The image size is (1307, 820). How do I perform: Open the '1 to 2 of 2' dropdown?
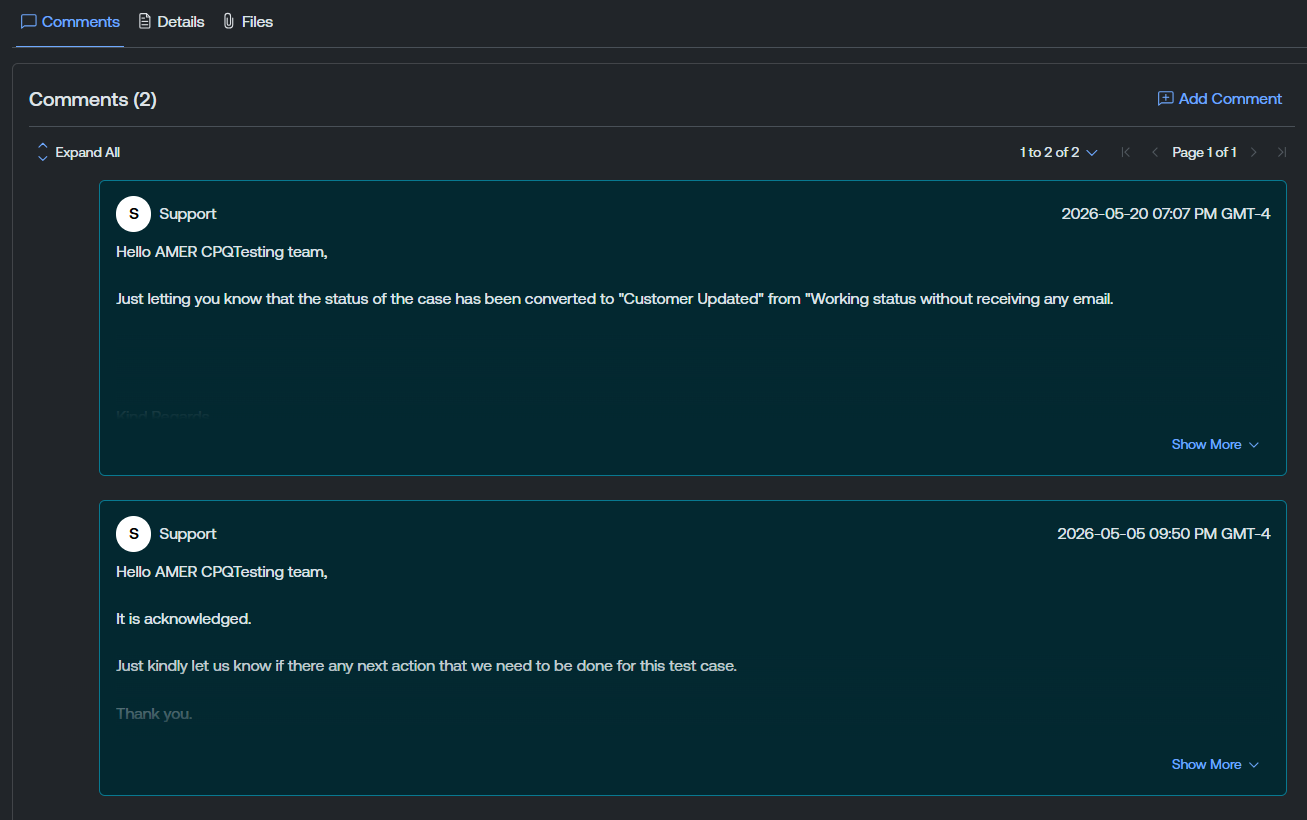click(1059, 152)
